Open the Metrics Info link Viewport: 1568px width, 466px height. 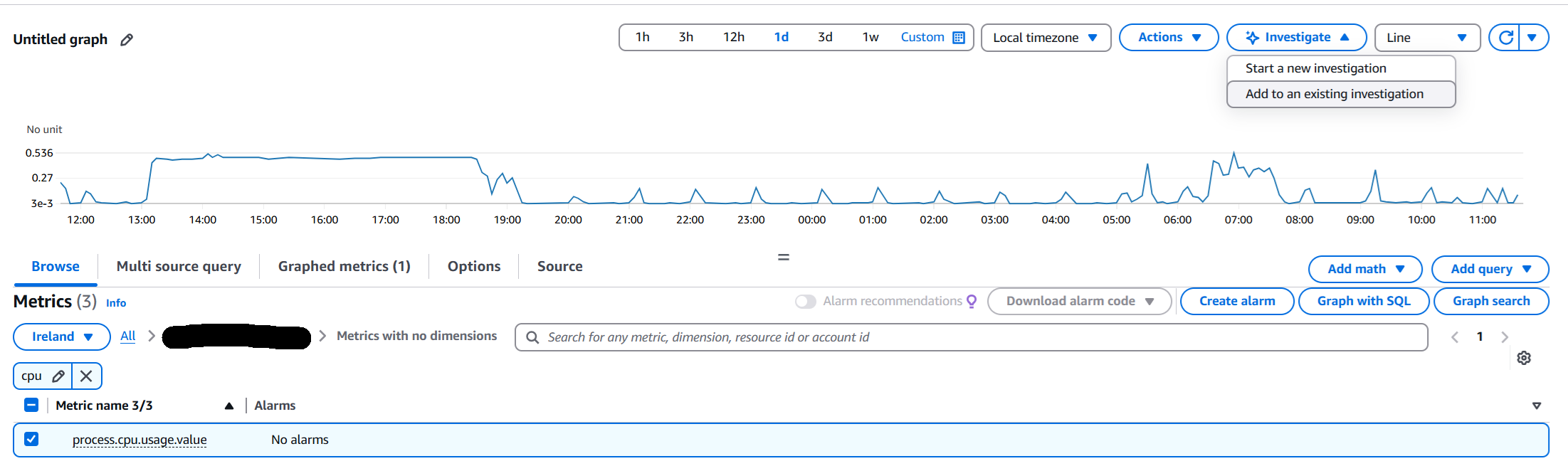116,303
